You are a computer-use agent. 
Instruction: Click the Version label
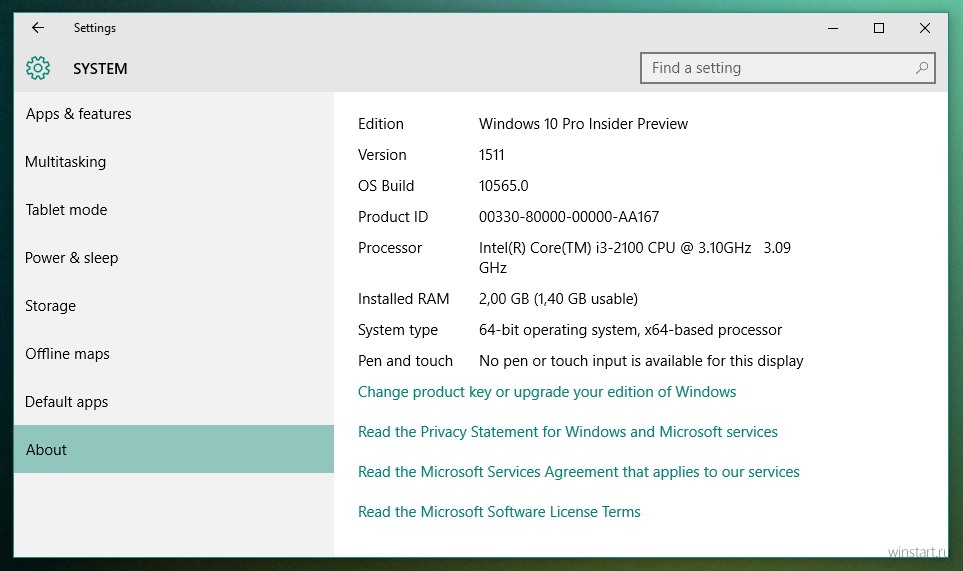(382, 155)
